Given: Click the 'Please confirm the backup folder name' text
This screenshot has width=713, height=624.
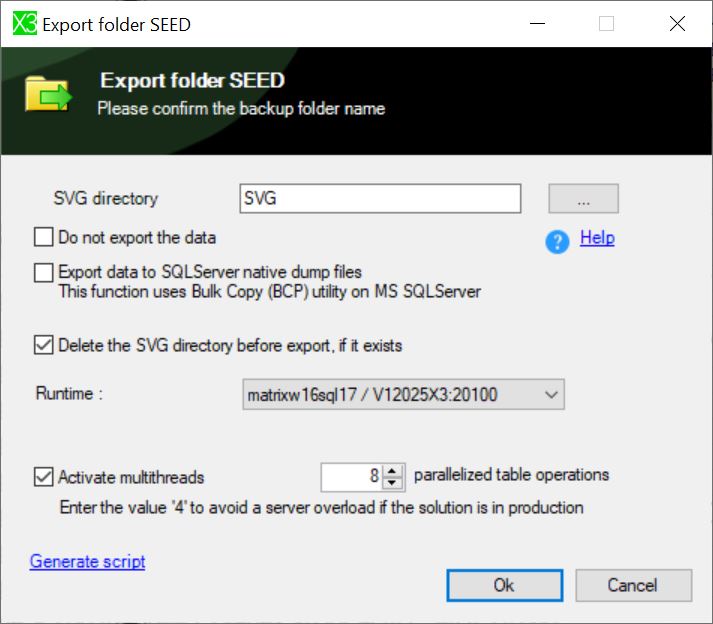Looking at the screenshot, I should 241,109.
